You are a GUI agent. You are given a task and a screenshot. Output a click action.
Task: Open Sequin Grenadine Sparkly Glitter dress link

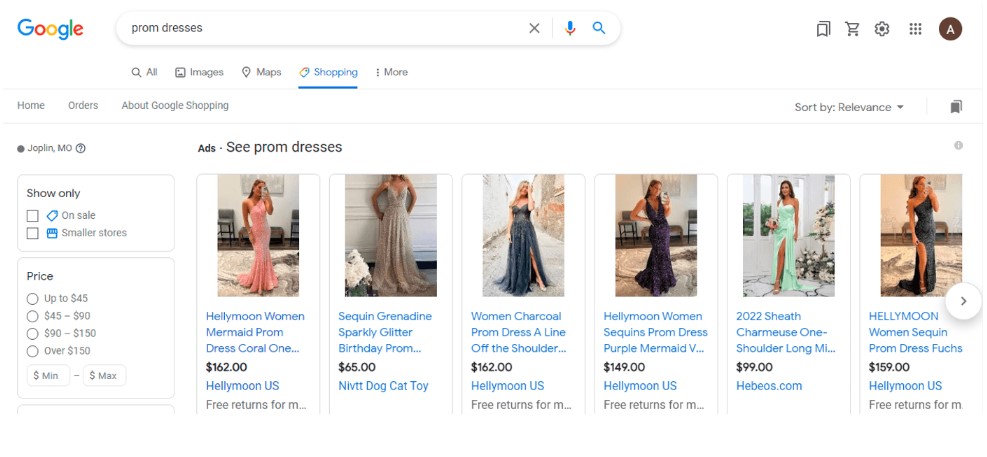(x=385, y=332)
